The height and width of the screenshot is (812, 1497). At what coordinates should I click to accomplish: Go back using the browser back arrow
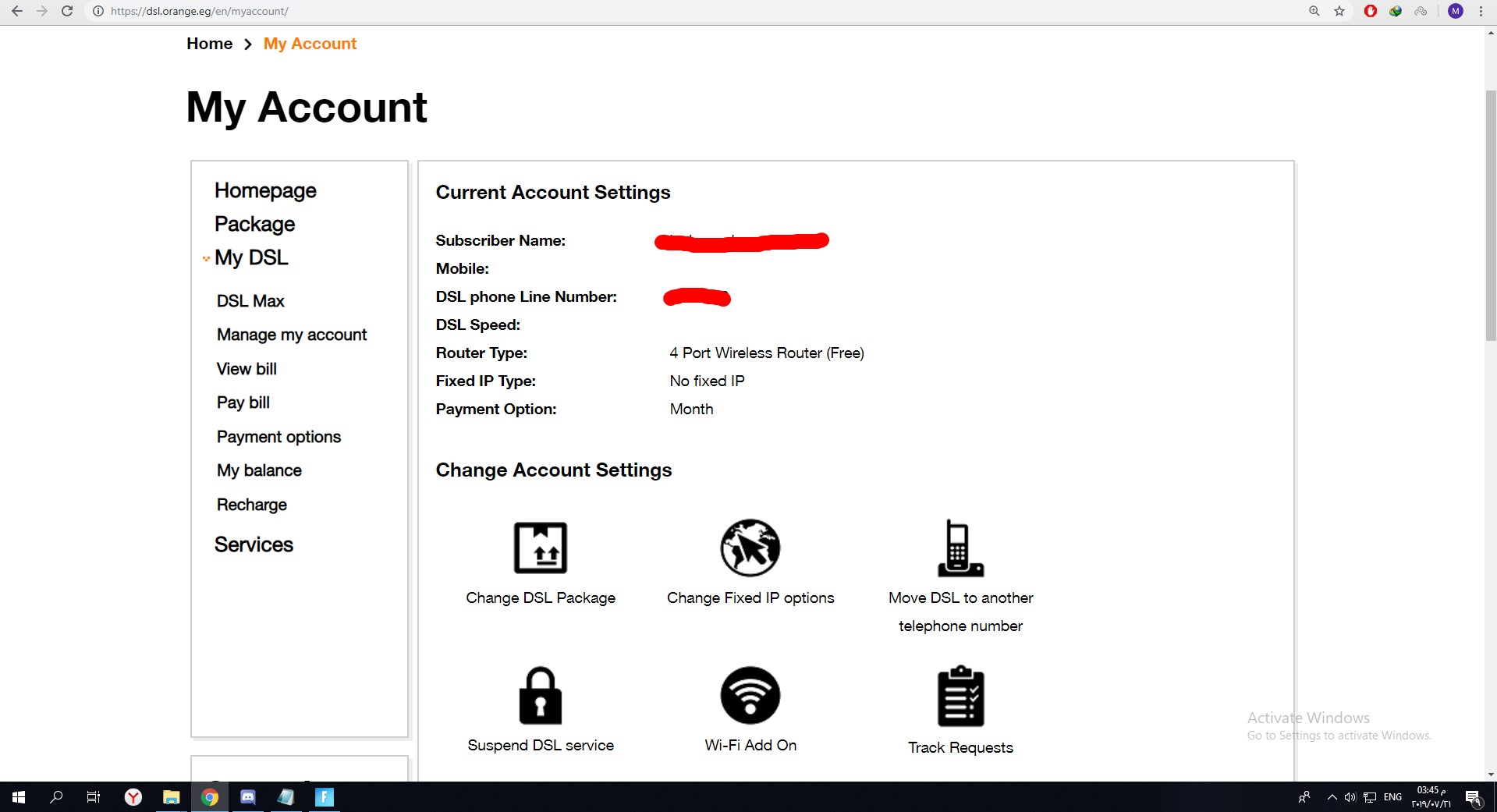(x=17, y=11)
